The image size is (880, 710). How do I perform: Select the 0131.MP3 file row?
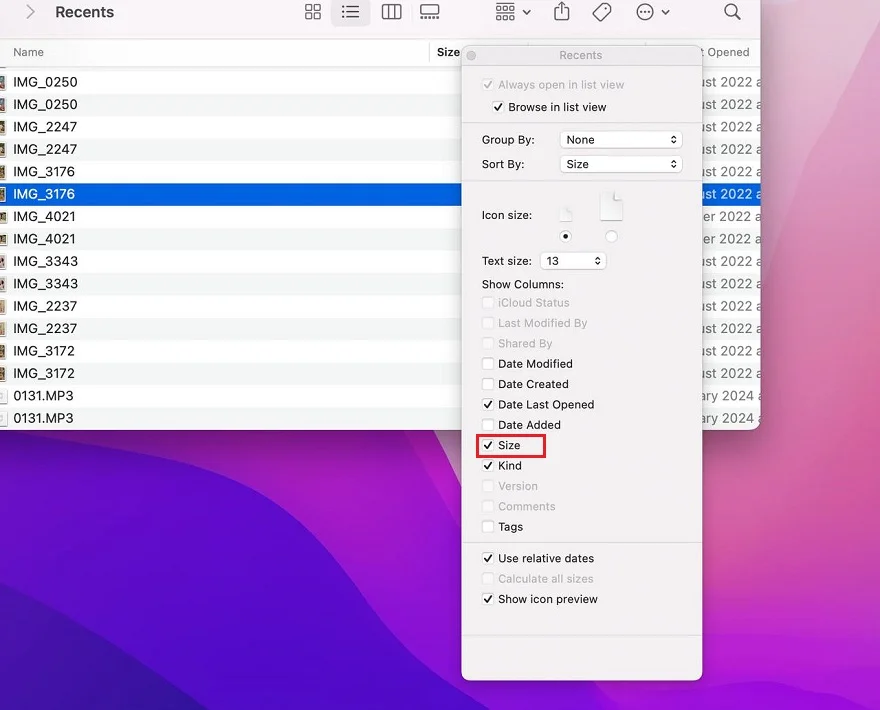(43, 396)
